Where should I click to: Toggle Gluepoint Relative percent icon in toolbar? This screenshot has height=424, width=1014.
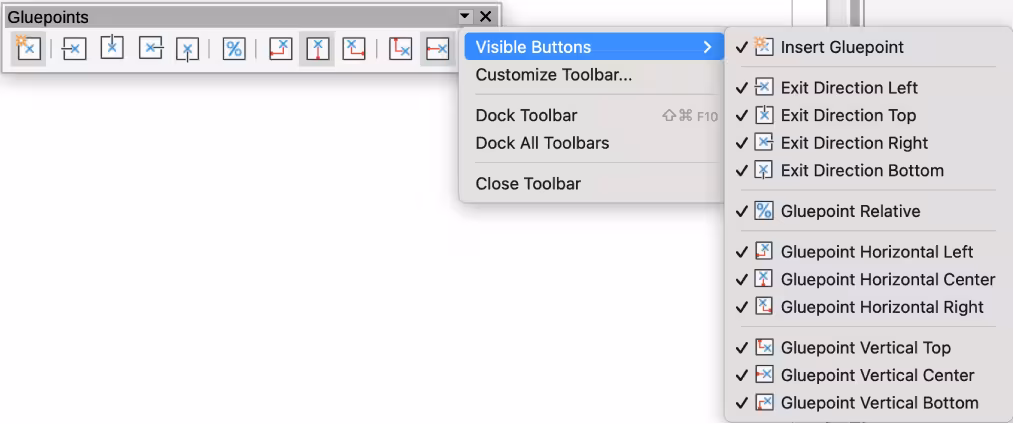pos(233,48)
